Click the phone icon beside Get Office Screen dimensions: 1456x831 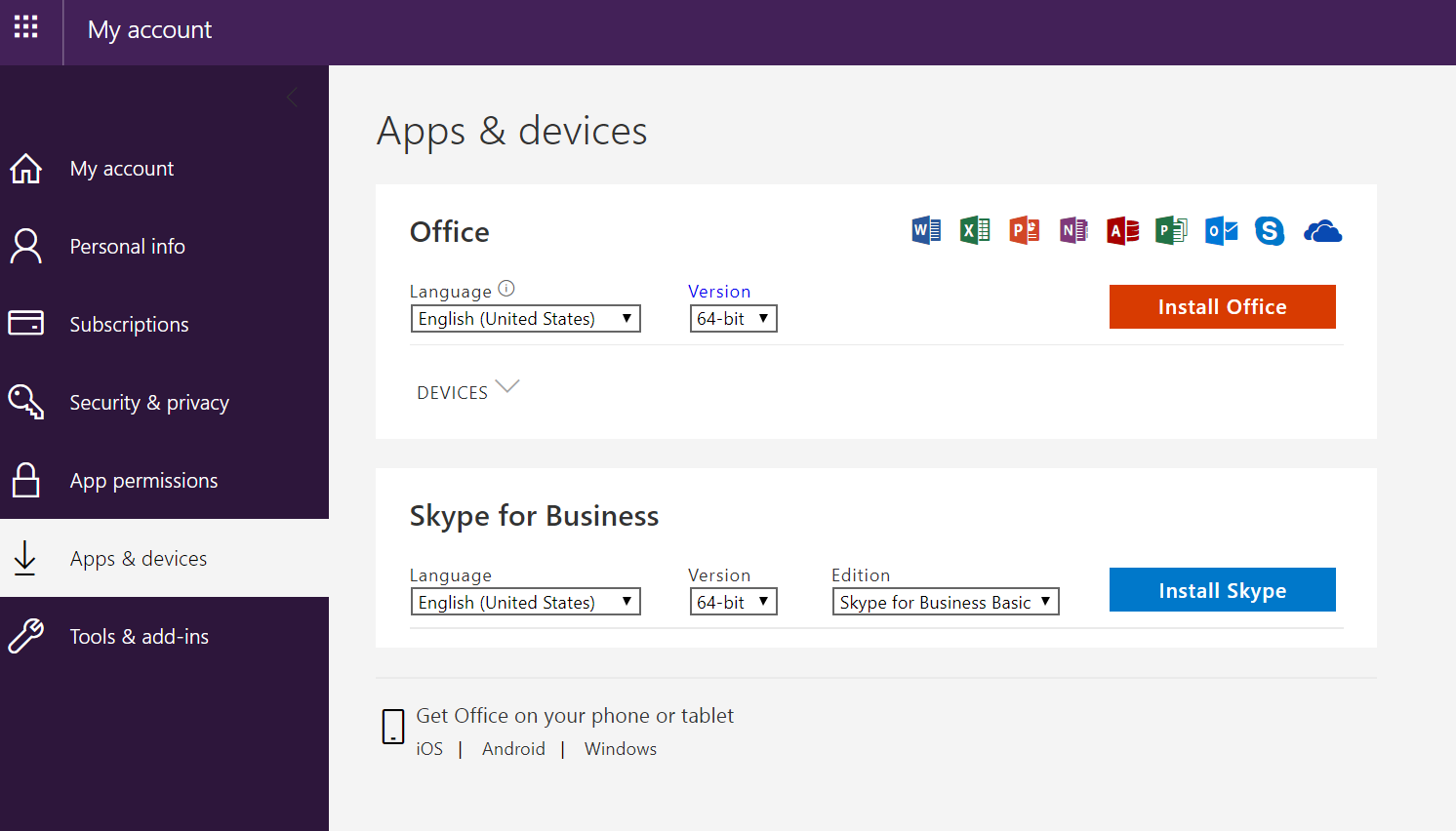point(393,727)
